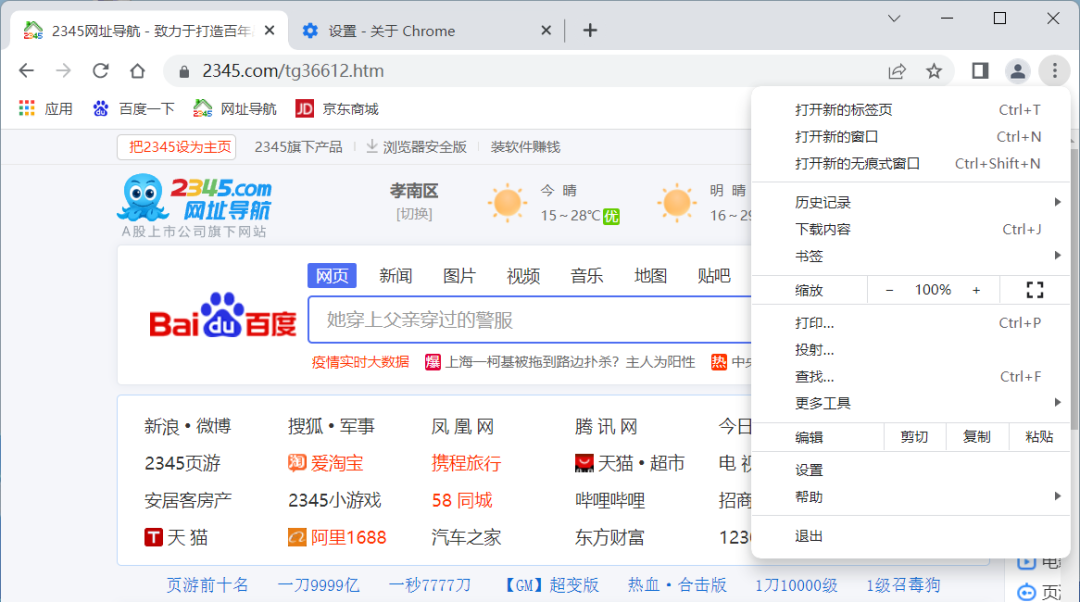This screenshot has width=1080, height=602.
Task: Open 装软件赚钱 link
Action: [x=525, y=147]
